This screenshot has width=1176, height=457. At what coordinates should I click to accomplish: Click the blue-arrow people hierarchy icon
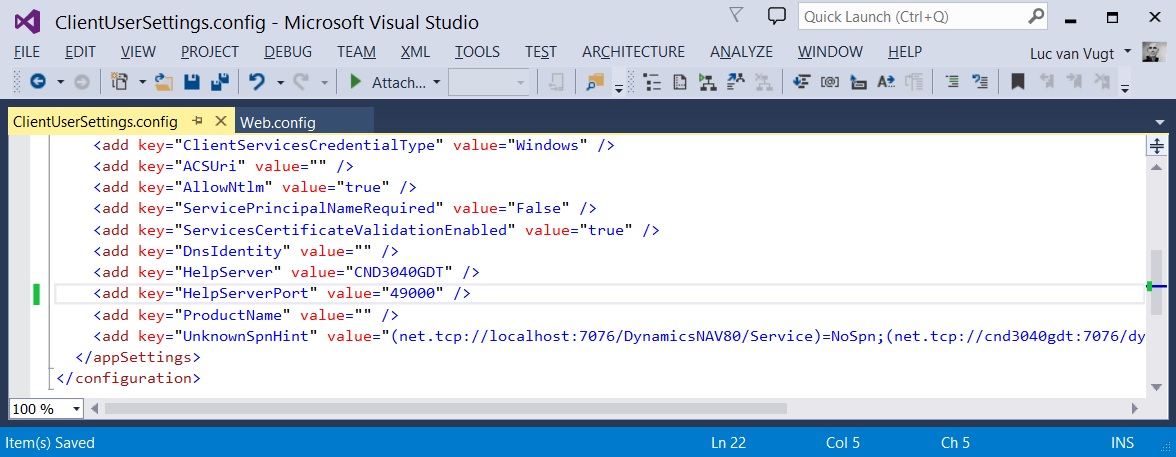[x=735, y=82]
